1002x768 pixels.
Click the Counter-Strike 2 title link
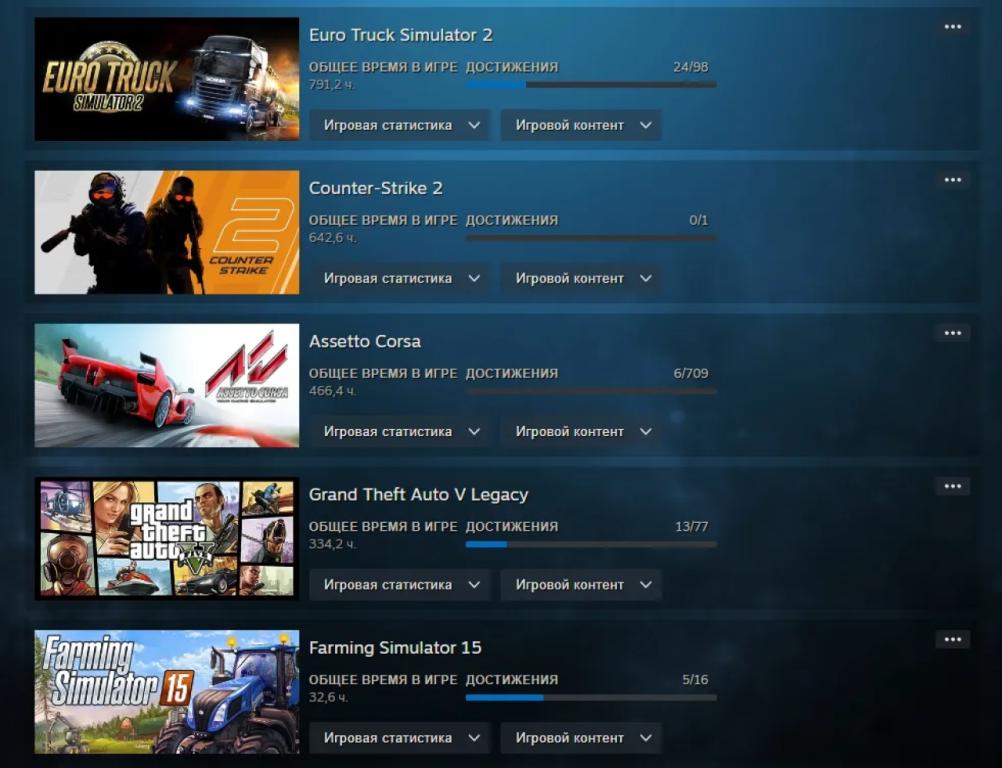click(376, 187)
